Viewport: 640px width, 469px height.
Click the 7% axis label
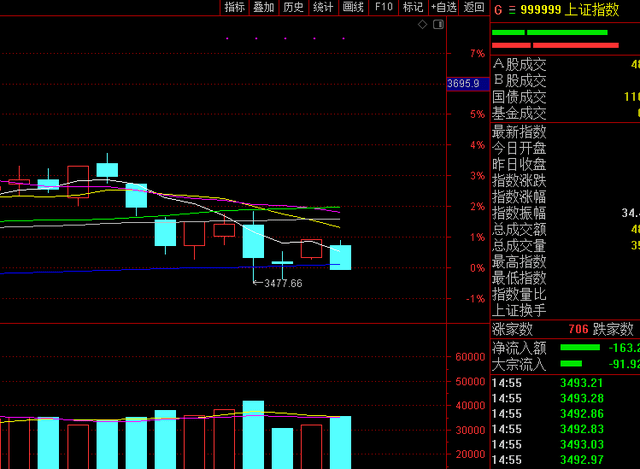point(477,53)
